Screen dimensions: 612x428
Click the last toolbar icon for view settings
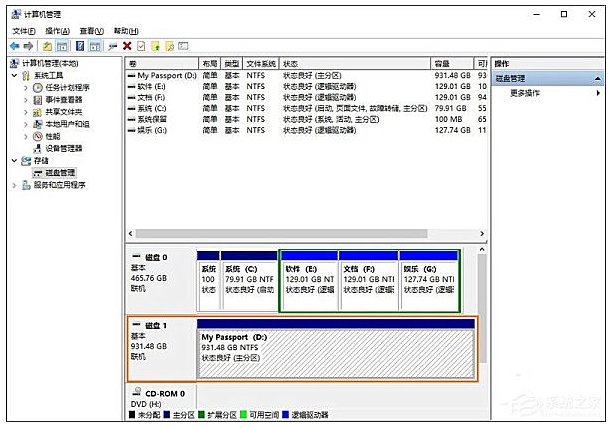[183, 46]
